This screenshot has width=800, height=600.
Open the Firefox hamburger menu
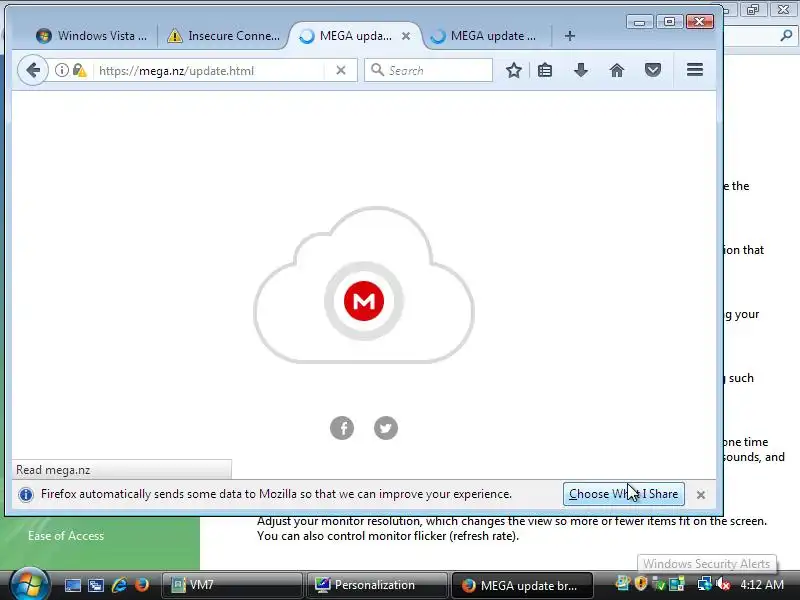click(694, 70)
